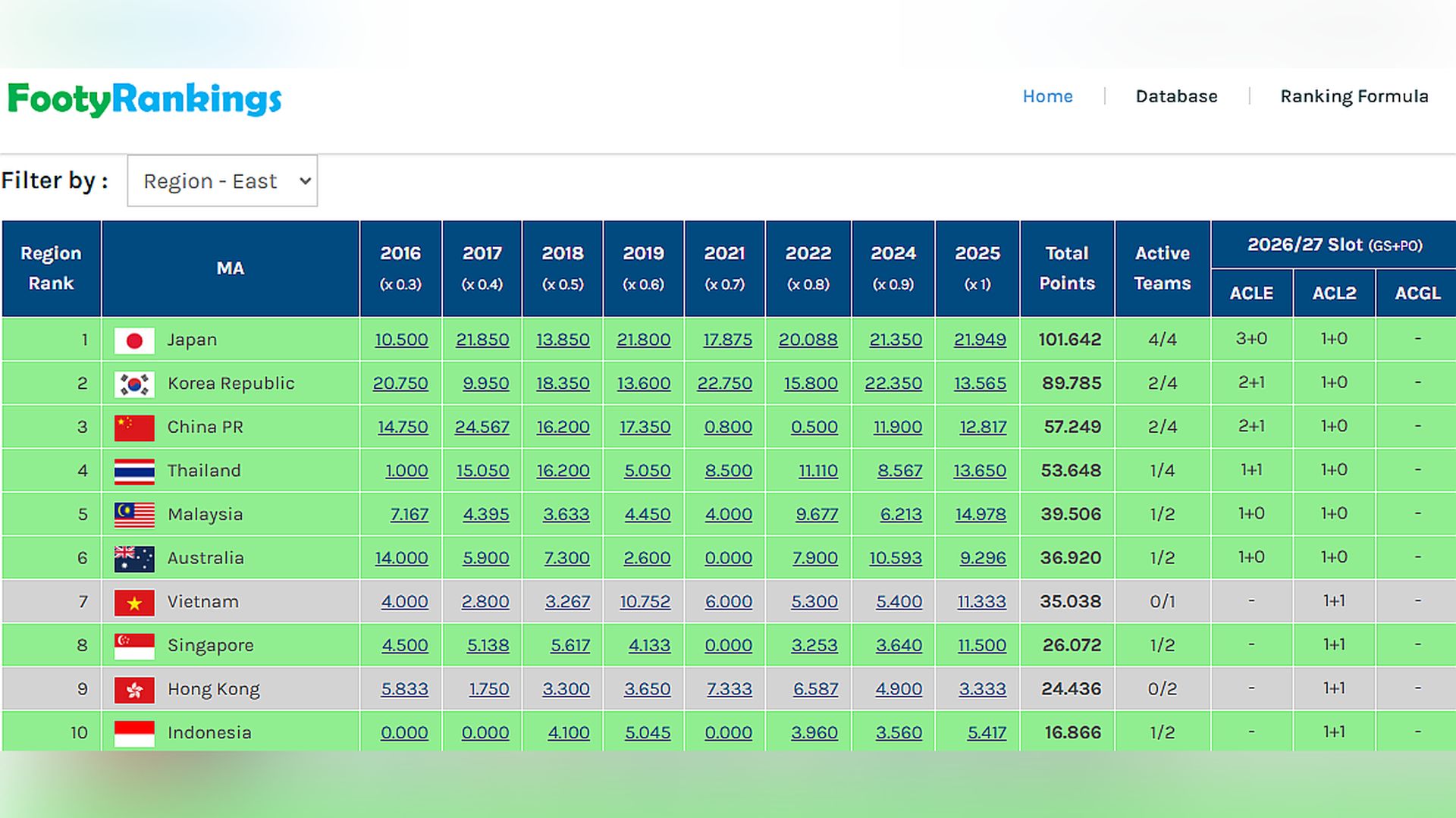Open Japan's 2016 points link 10.500
The width and height of the screenshot is (1456, 818).
click(401, 340)
